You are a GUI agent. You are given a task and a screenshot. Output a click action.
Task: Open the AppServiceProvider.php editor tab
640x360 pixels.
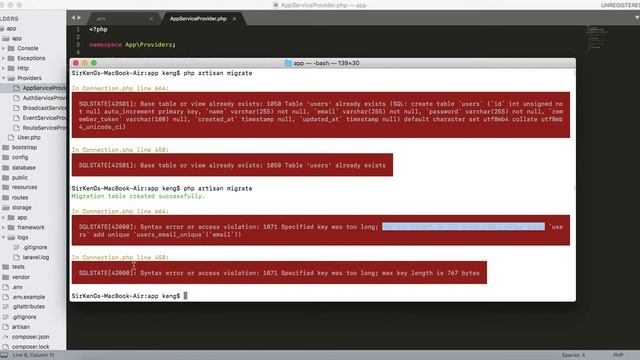198,19
